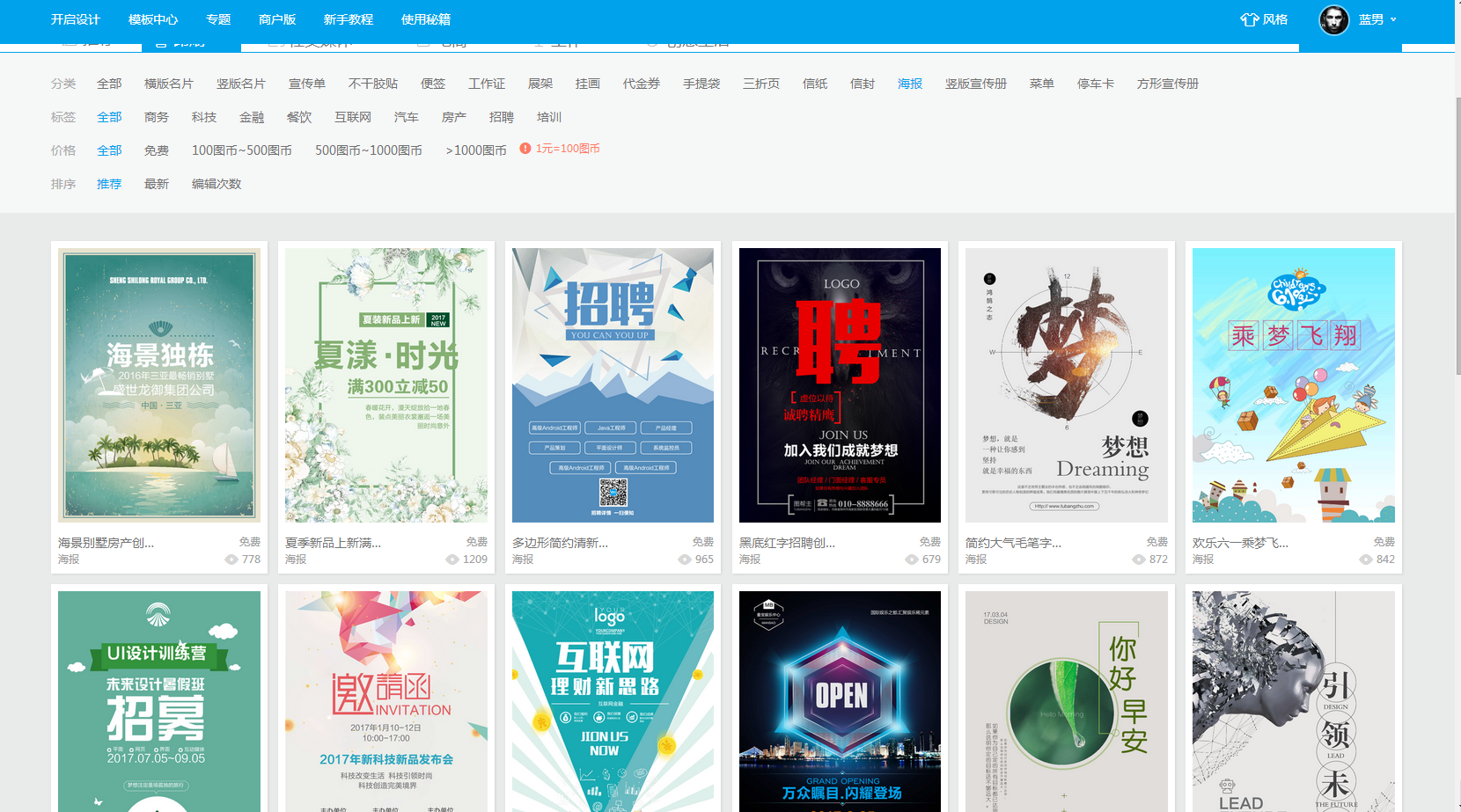This screenshot has height=812, width=1461.
Task: Filter category by 停车卡
Action: pos(1096,84)
